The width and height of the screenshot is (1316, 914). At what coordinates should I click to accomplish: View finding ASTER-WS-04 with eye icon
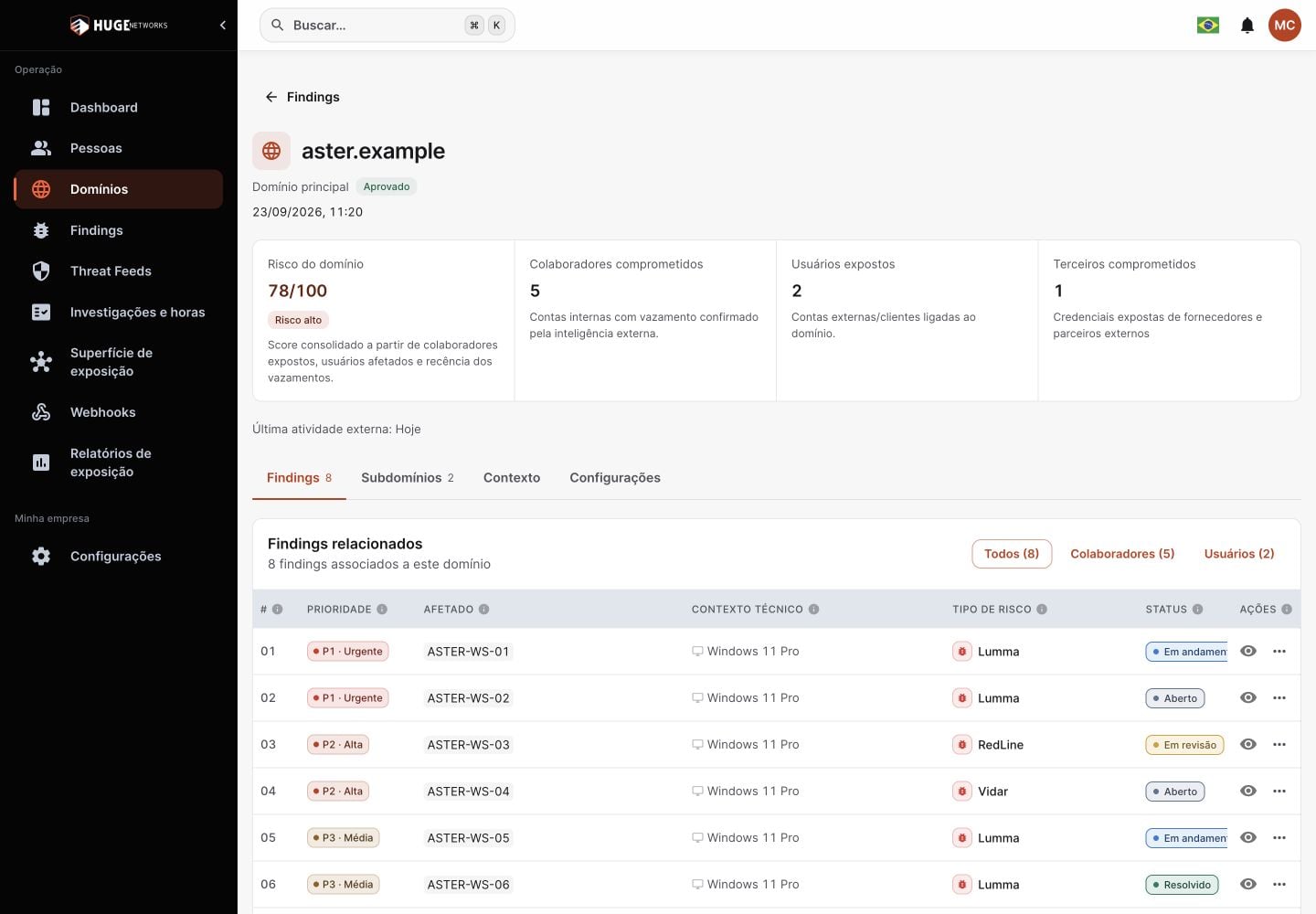1248,792
